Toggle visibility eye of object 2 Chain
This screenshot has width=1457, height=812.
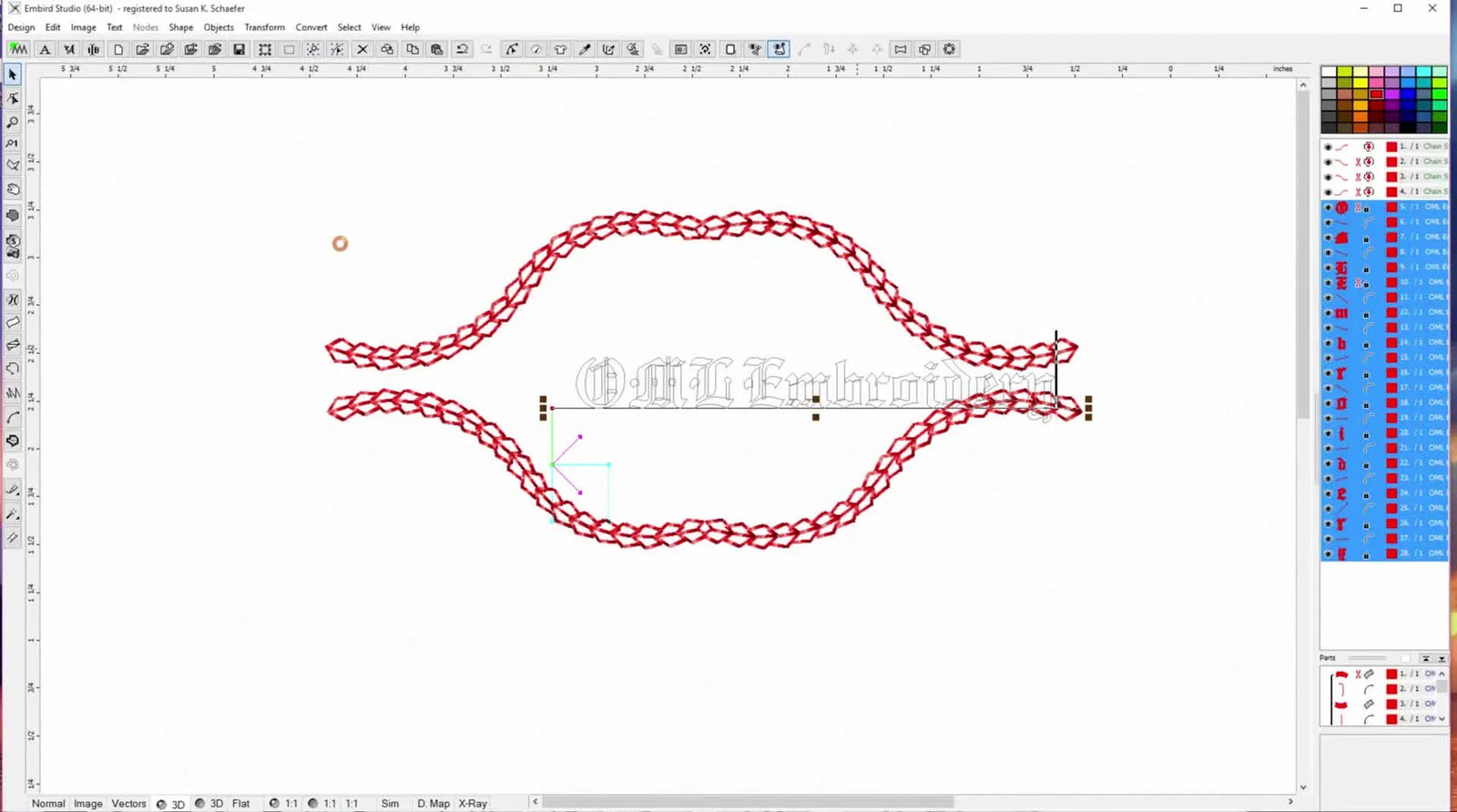click(x=1328, y=162)
